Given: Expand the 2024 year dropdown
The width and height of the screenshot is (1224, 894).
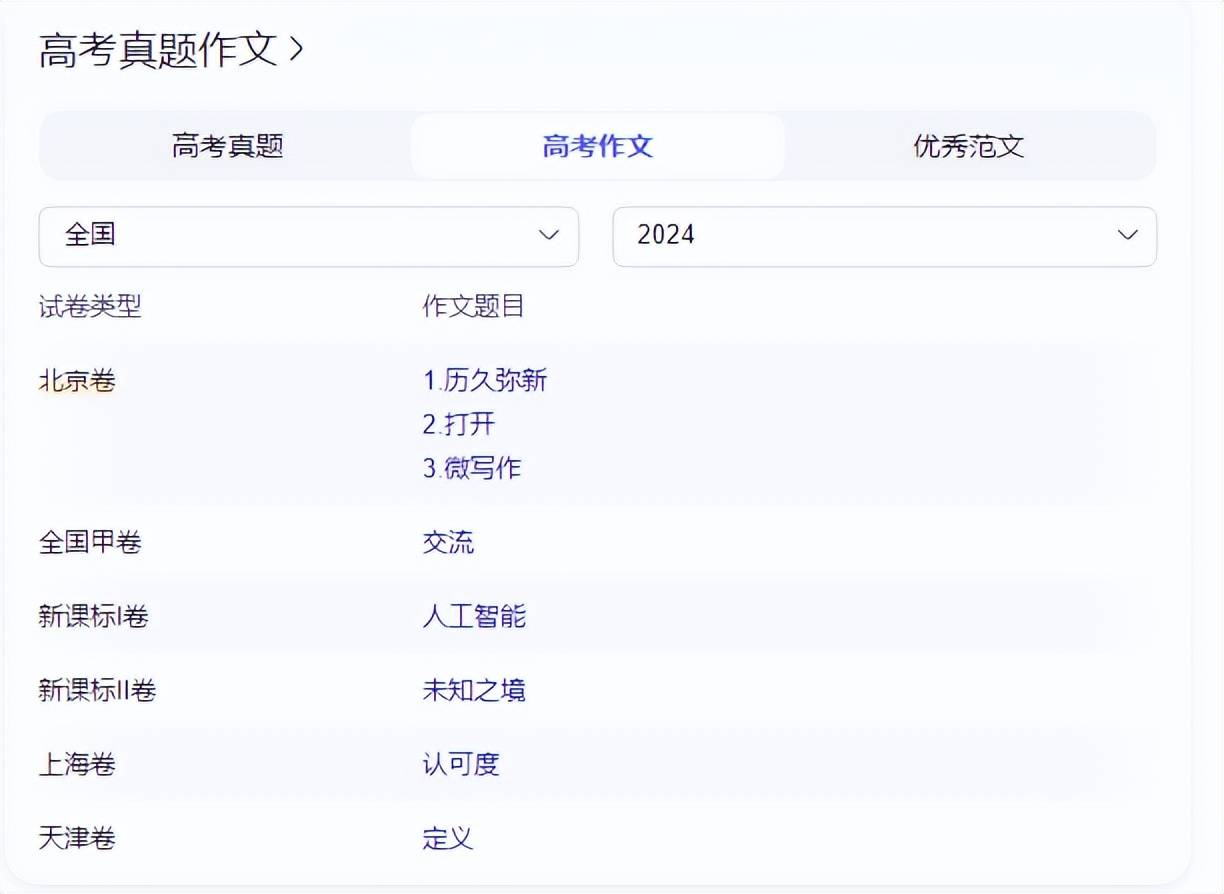Looking at the screenshot, I should pyautogui.click(x=884, y=236).
